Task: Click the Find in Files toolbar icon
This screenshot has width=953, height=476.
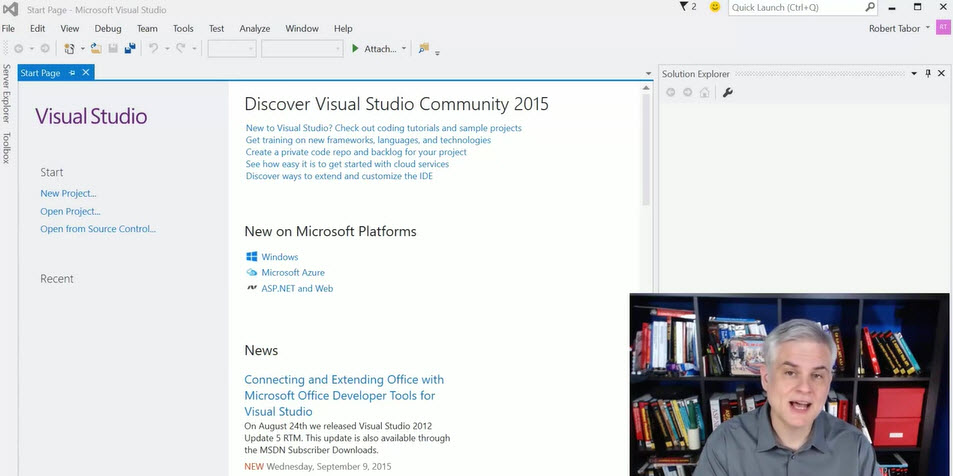Action: tap(424, 48)
